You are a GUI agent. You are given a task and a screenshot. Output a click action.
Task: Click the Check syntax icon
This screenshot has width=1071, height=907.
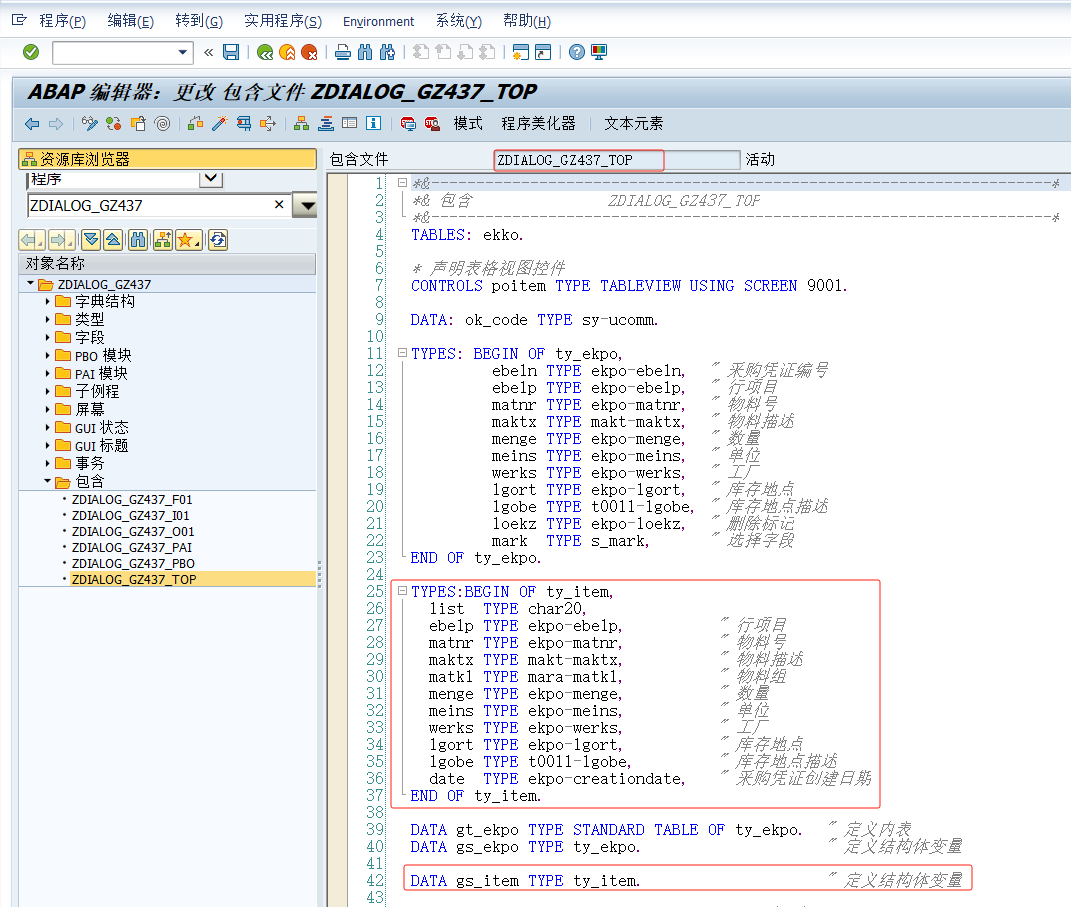click(x=195, y=124)
